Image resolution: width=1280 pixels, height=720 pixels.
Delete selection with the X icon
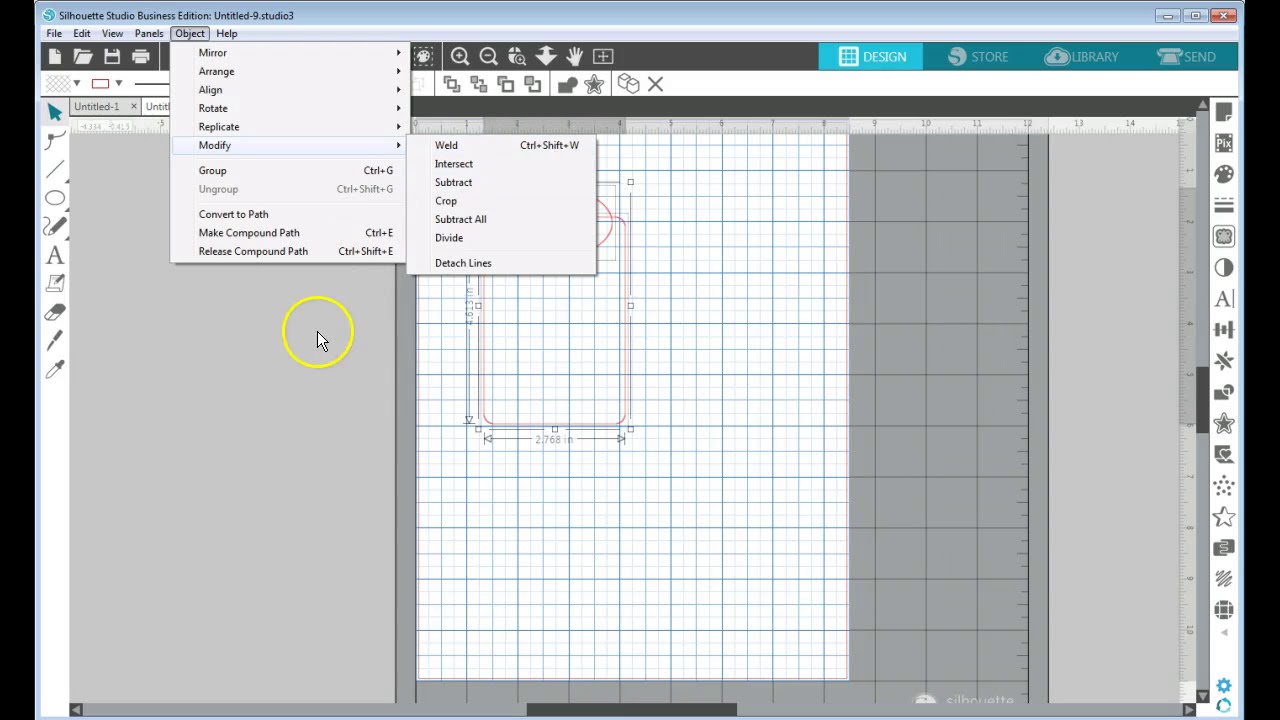click(x=656, y=85)
